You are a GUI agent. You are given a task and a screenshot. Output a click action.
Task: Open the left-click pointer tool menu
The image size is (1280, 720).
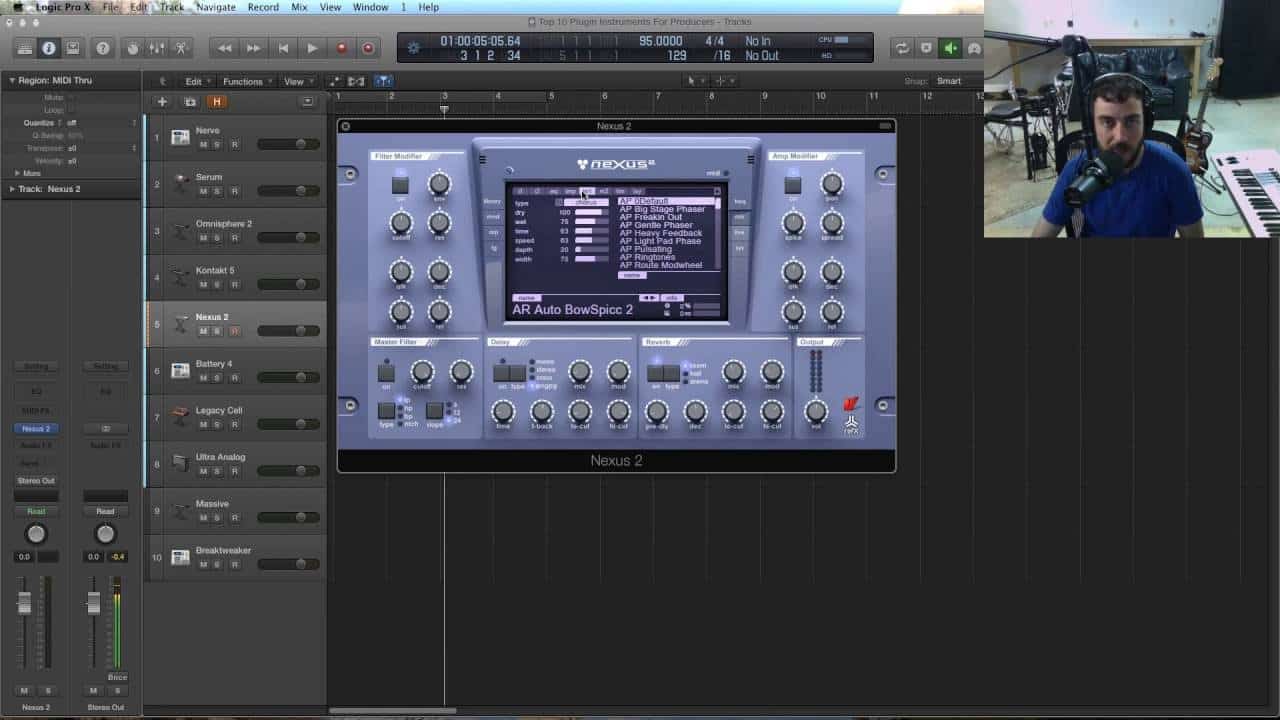(x=694, y=81)
